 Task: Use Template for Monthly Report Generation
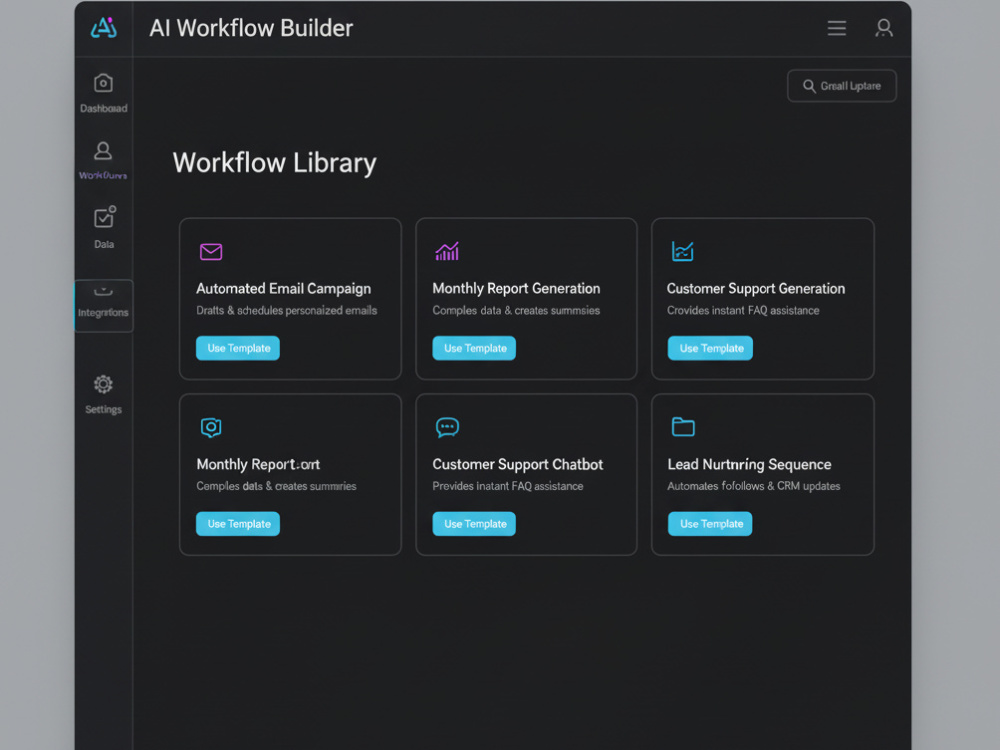tap(474, 348)
